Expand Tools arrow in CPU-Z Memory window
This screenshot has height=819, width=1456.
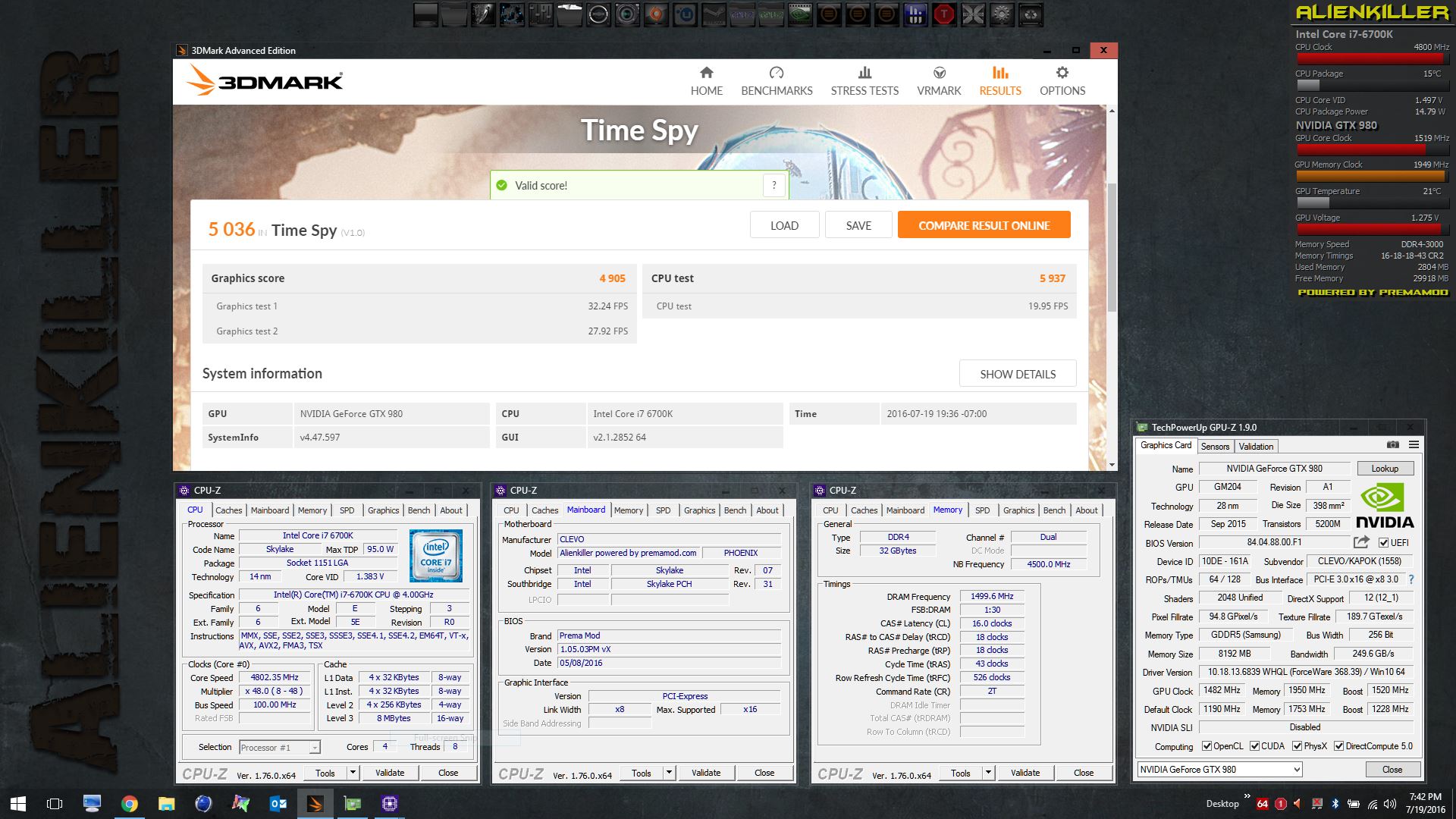coord(988,773)
